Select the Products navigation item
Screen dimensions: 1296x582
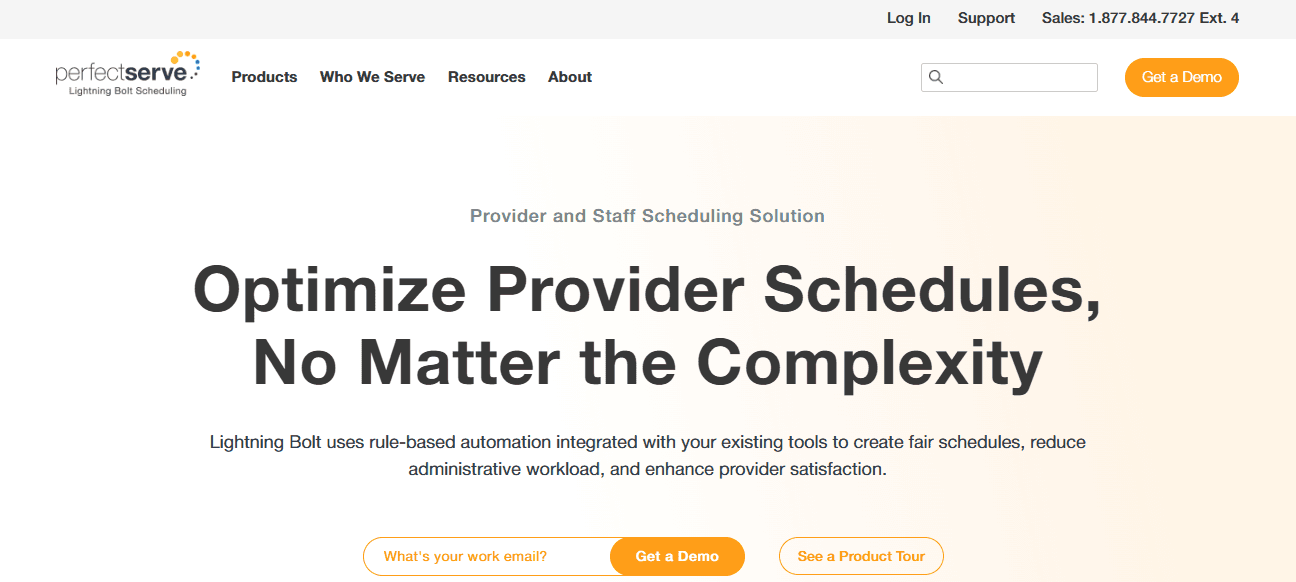point(264,77)
